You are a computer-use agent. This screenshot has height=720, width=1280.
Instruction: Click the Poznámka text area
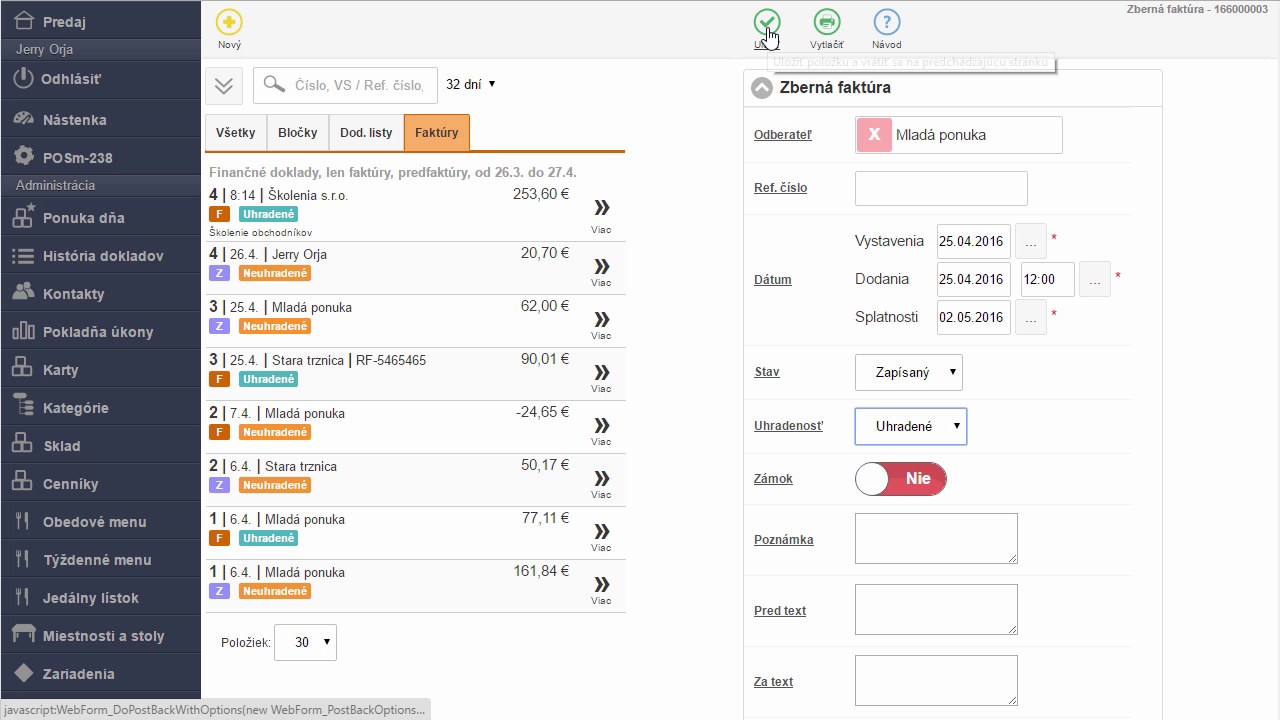click(x=936, y=538)
